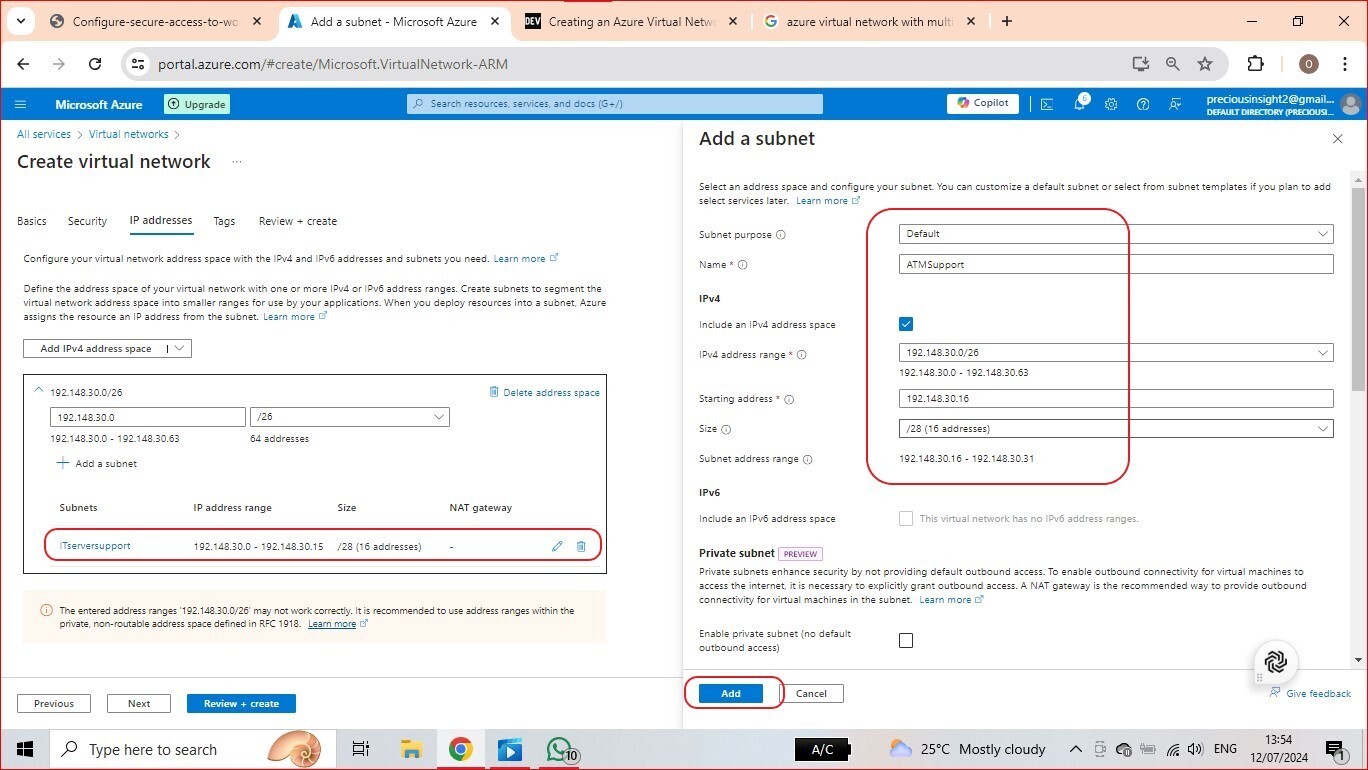Show info tooltip for Starting address
The height and width of the screenshot is (770, 1368).
[789, 400]
